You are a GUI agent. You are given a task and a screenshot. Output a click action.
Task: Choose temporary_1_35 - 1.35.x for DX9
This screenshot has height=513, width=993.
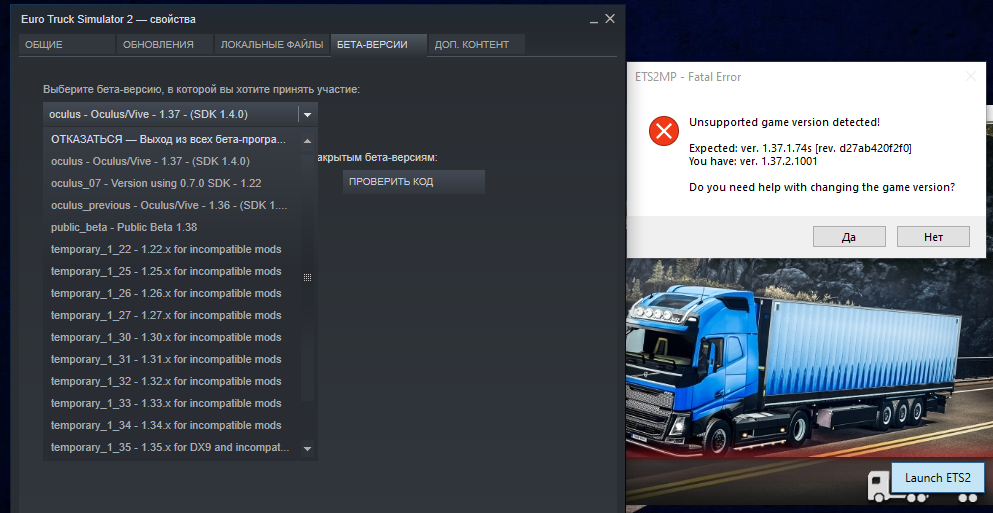coord(172,447)
